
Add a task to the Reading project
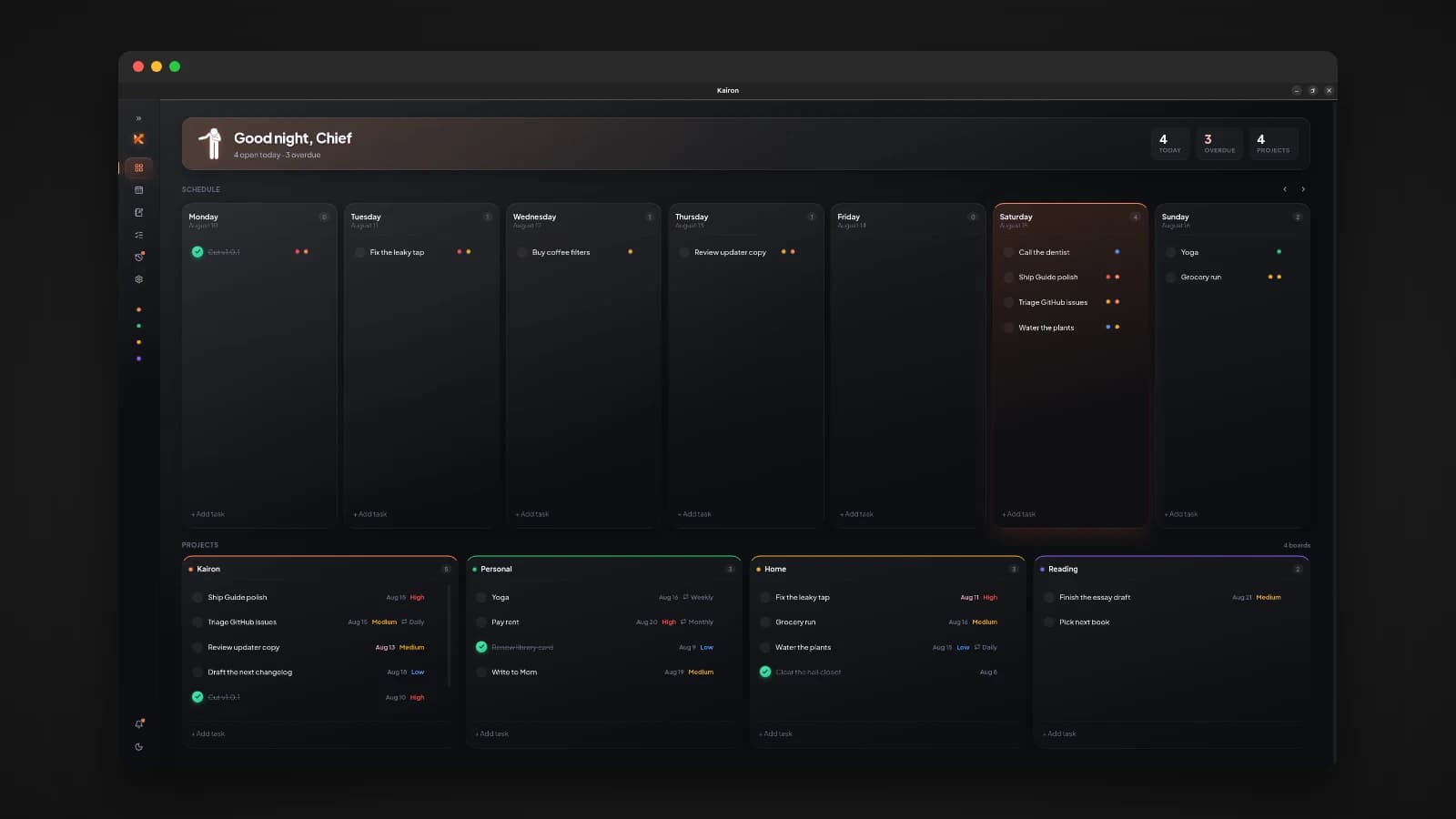tap(1059, 733)
